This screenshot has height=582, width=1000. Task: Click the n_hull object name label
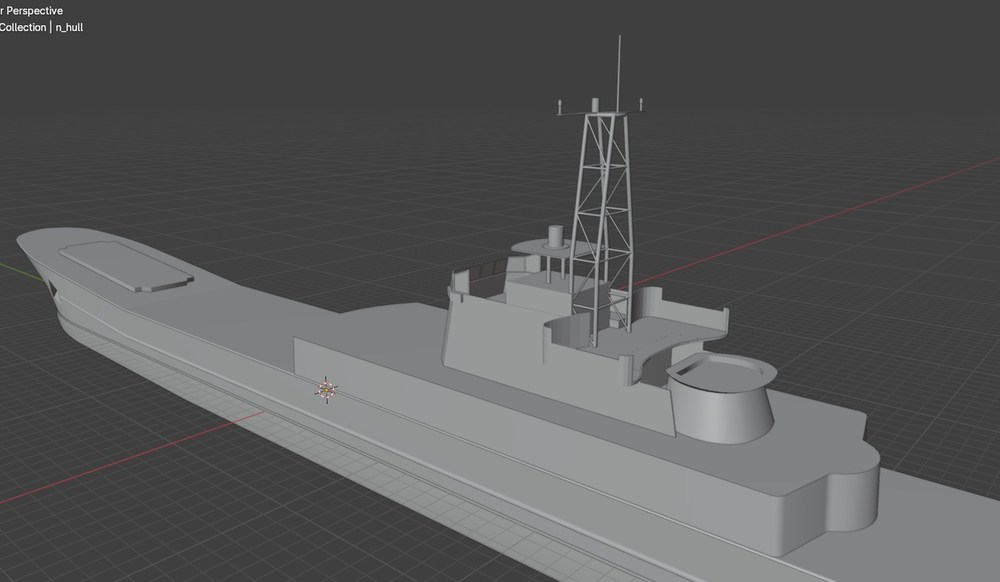tap(69, 27)
